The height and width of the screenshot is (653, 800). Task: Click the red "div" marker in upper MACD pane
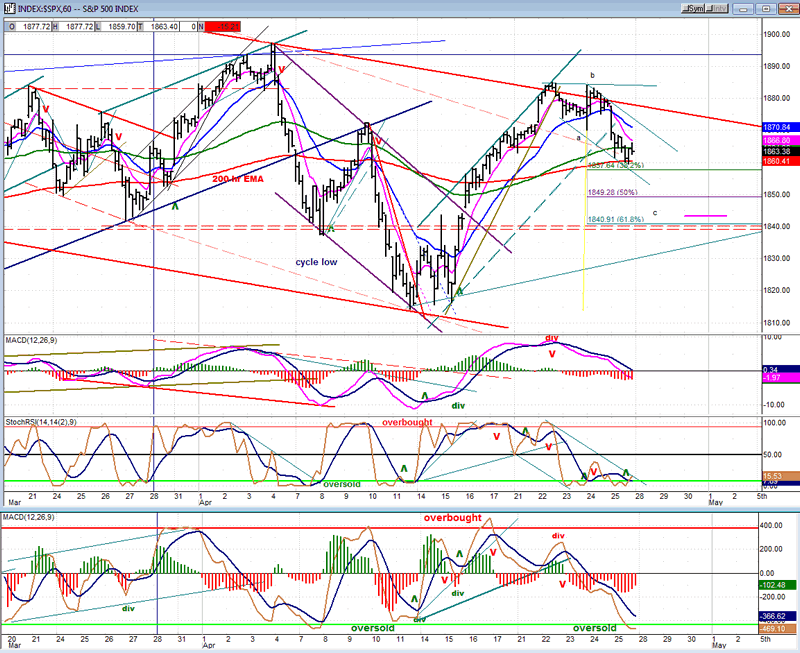551,340
